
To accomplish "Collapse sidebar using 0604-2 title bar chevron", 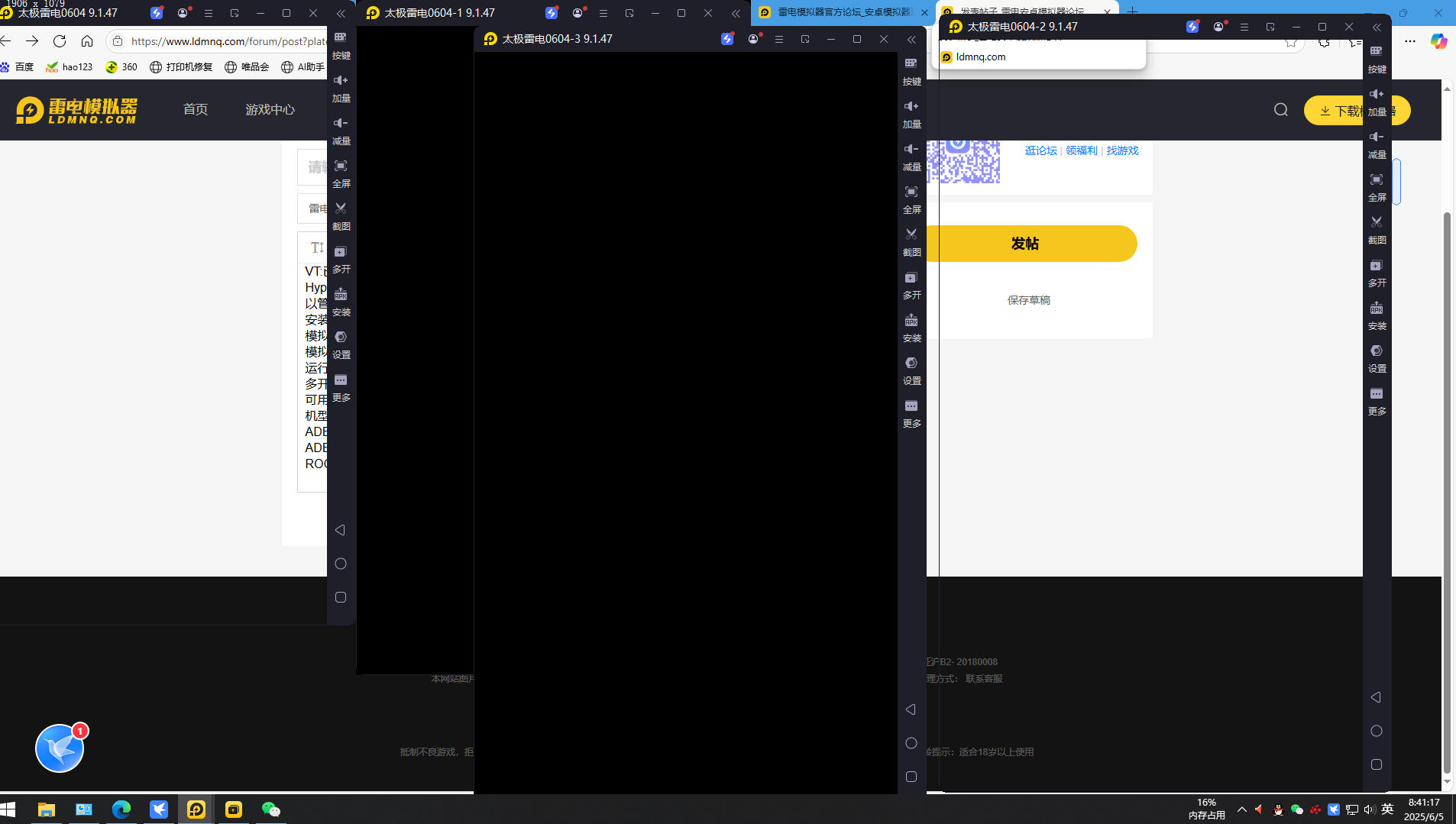I will click(1377, 27).
